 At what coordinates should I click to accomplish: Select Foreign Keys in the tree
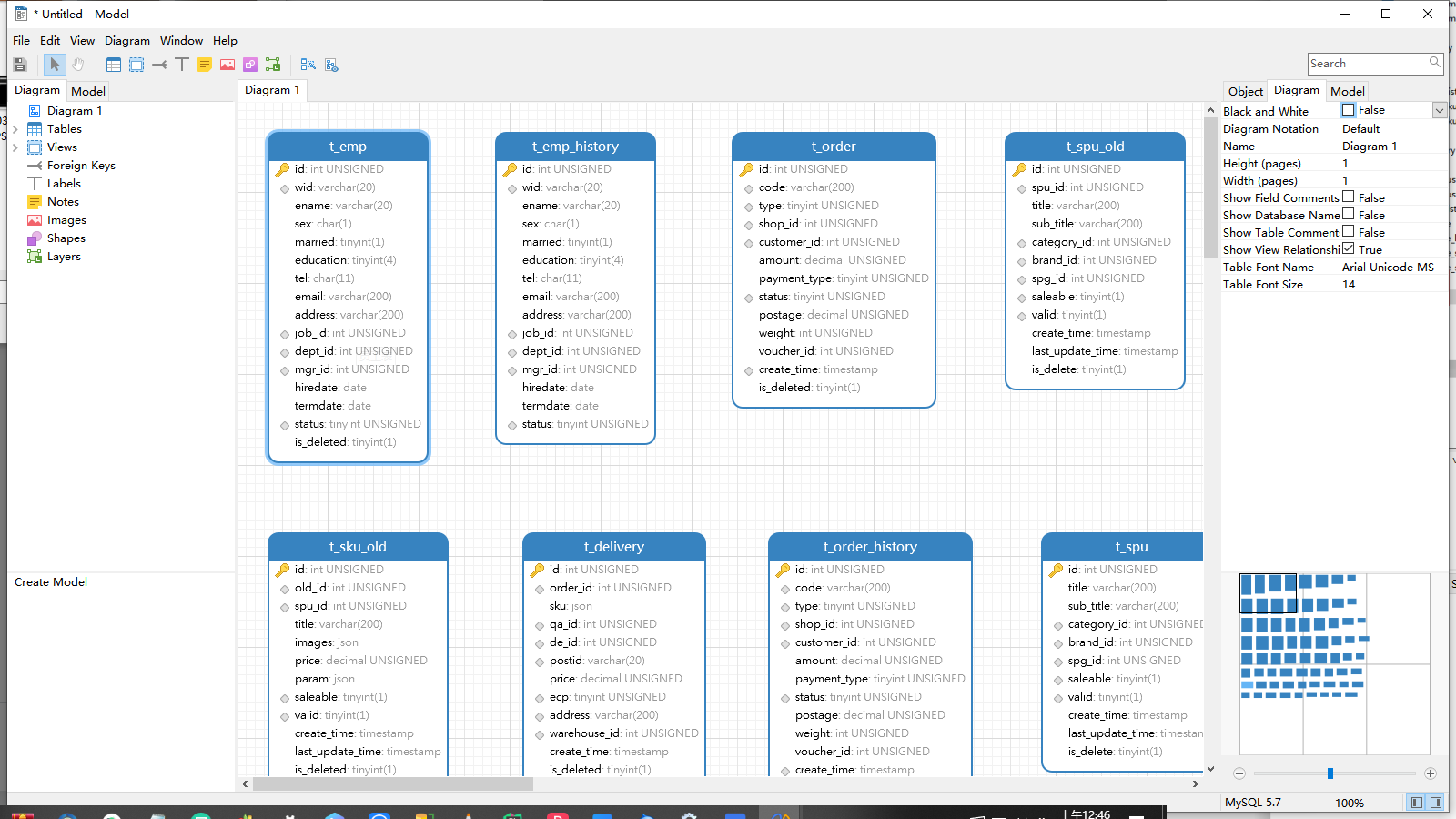pos(81,166)
